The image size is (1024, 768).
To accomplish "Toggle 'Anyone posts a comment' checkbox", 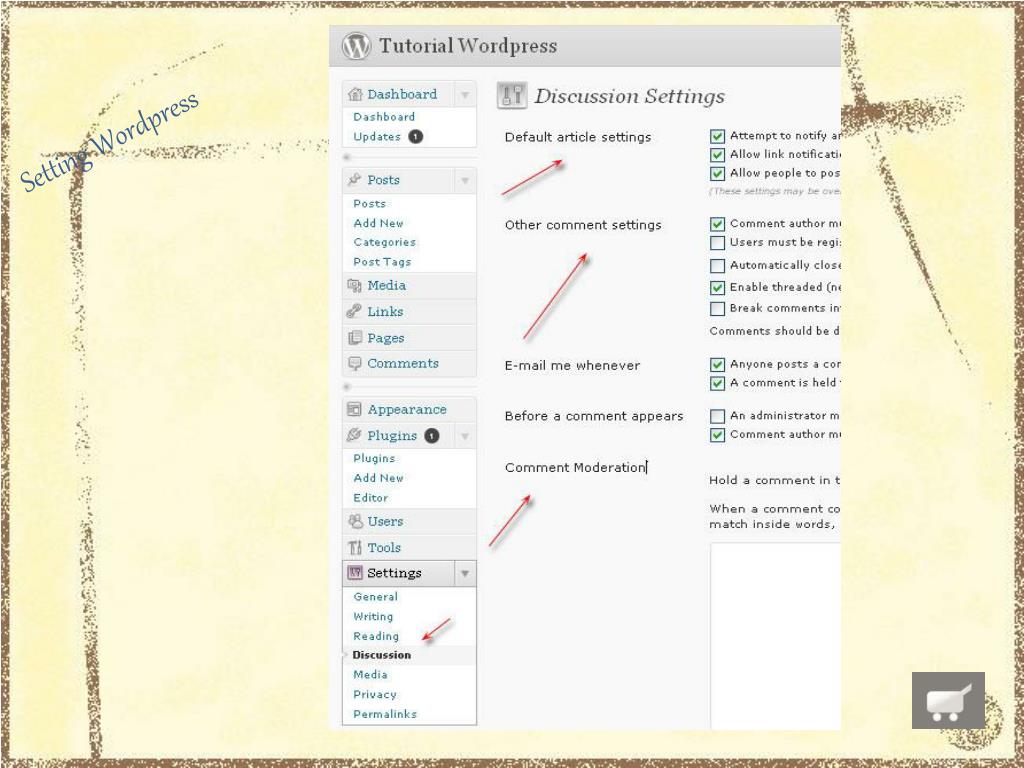I will [x=717, y=364].
